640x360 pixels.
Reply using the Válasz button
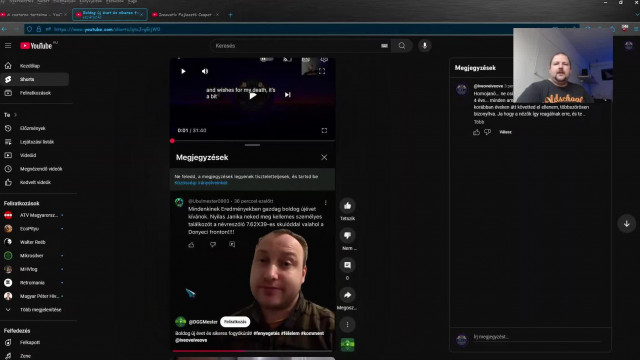(505, 132)
